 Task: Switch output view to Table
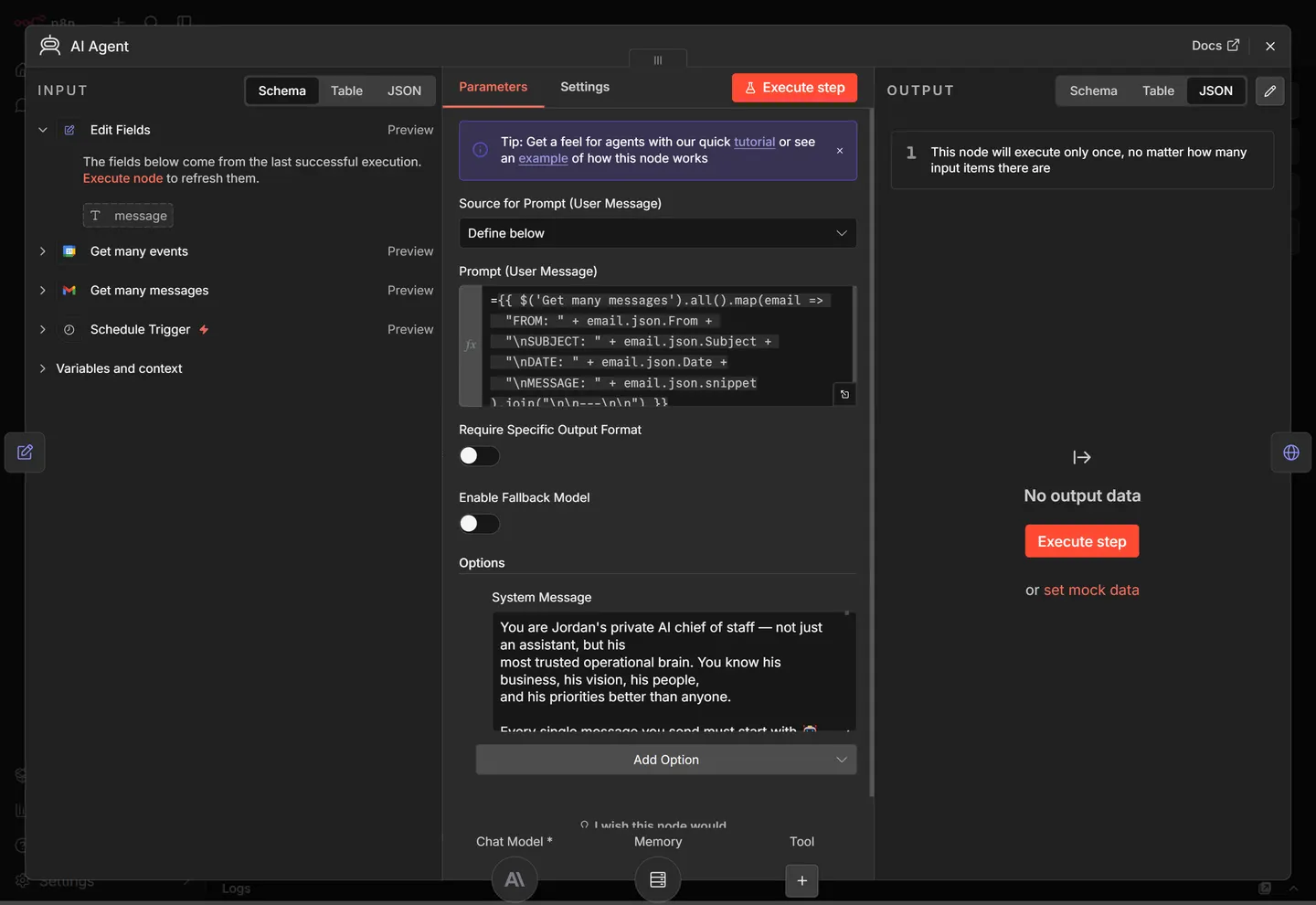[1158, 90]
